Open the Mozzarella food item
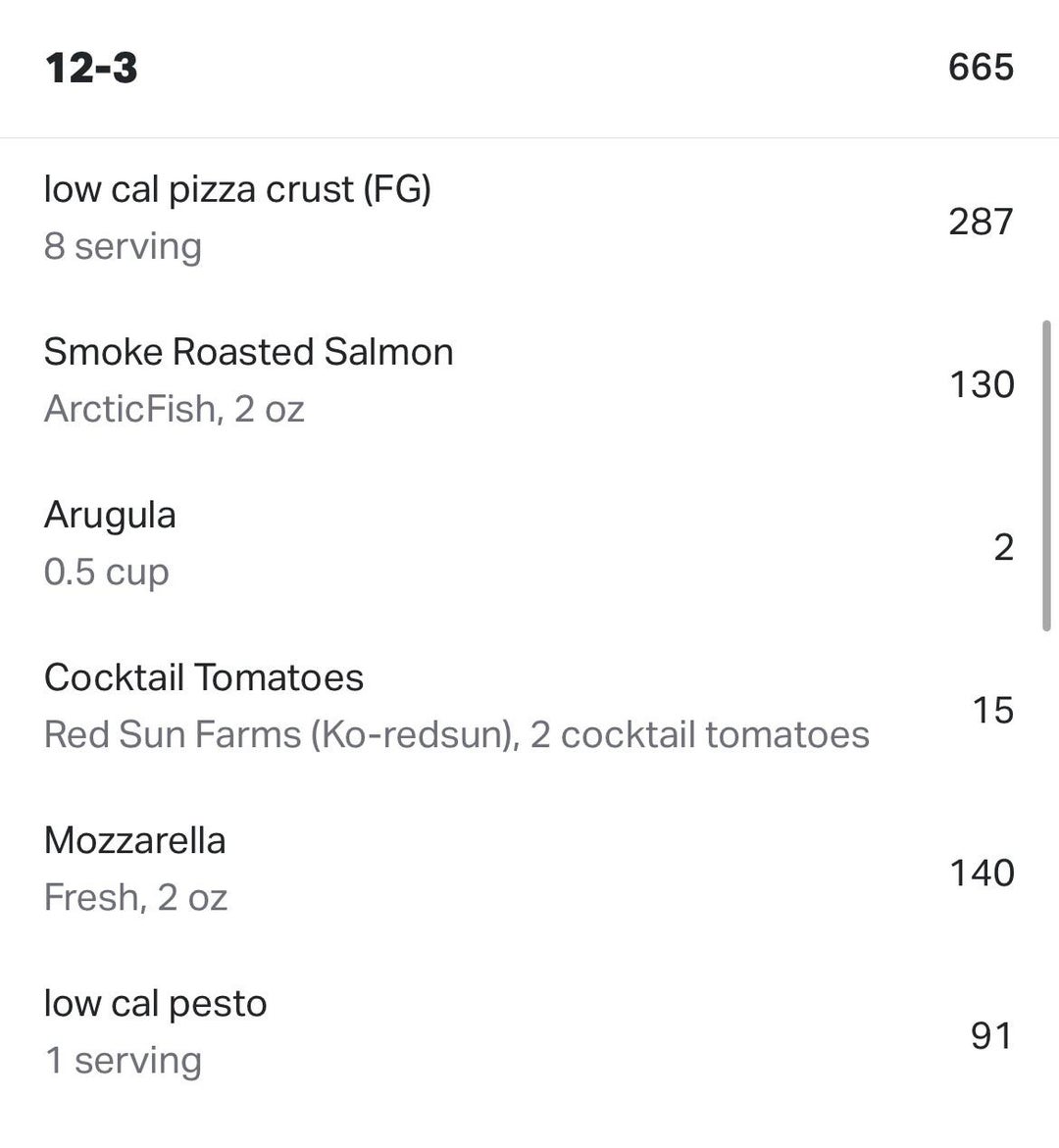The image size is (1059, 1148). [x=134, y=840]
